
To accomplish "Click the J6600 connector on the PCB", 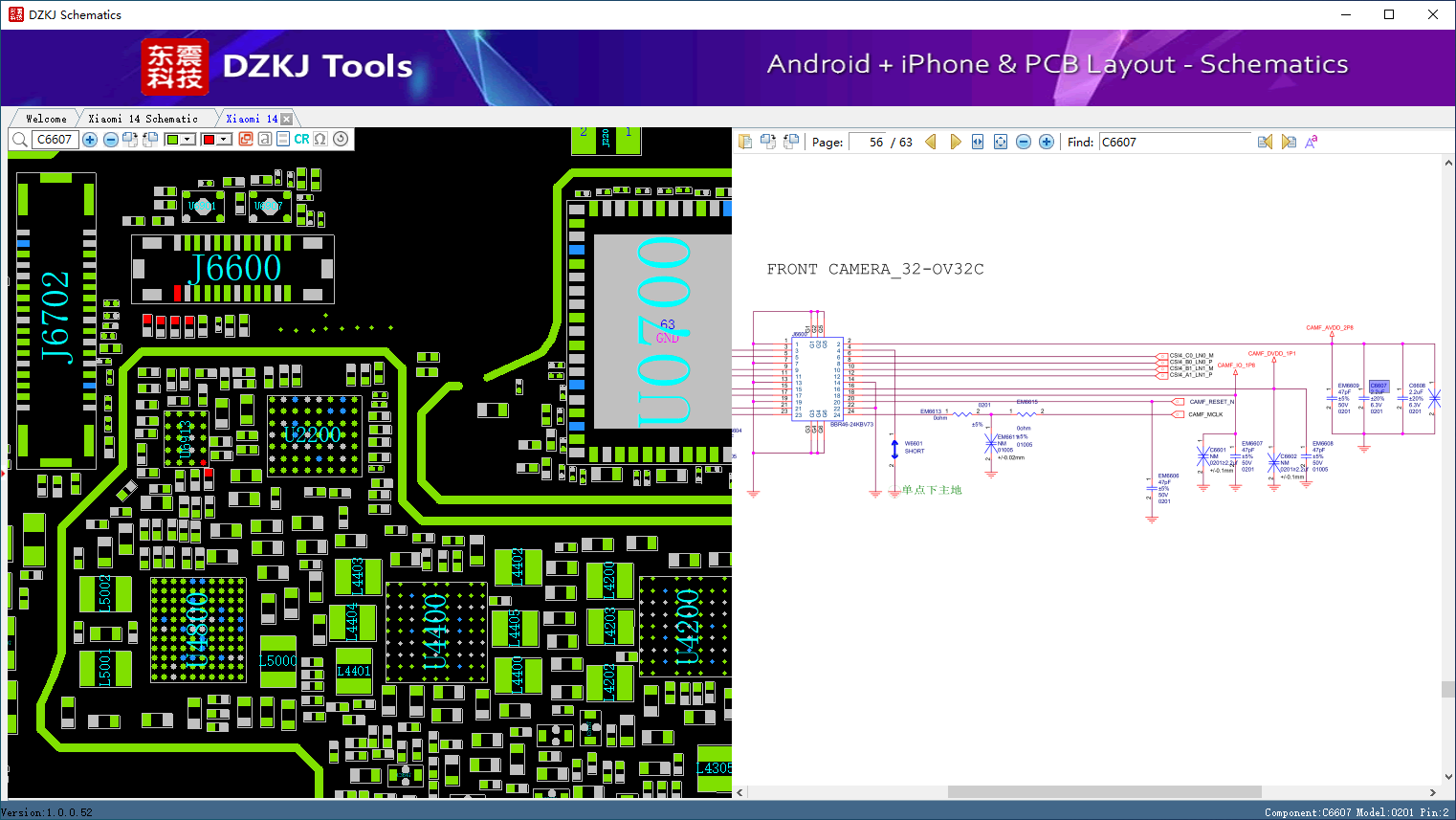I will (x=232, y=269).
